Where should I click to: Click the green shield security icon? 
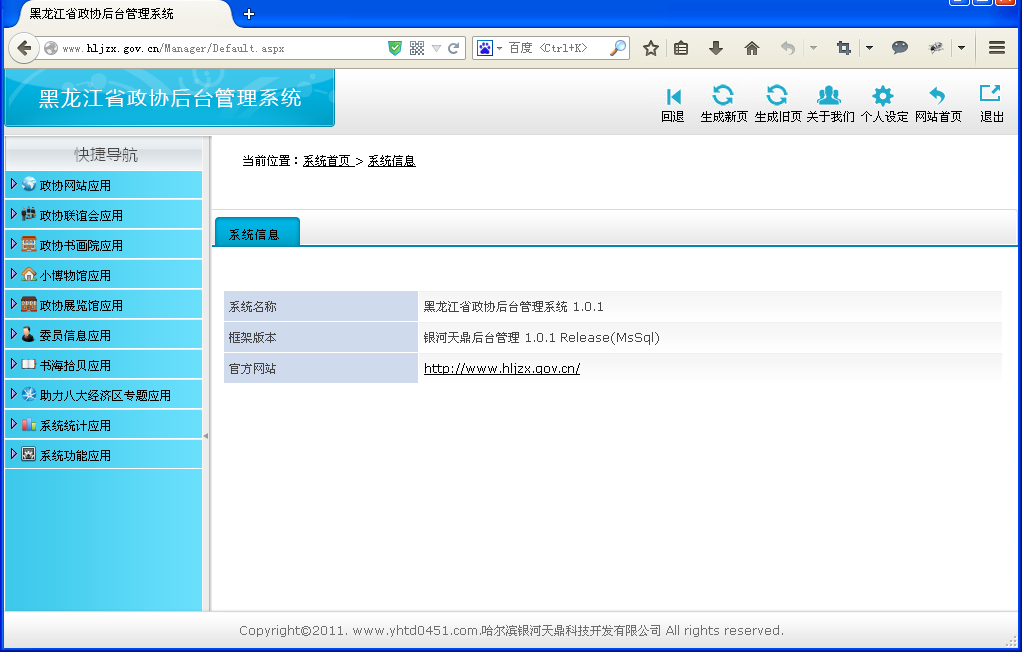coord(395,48)
